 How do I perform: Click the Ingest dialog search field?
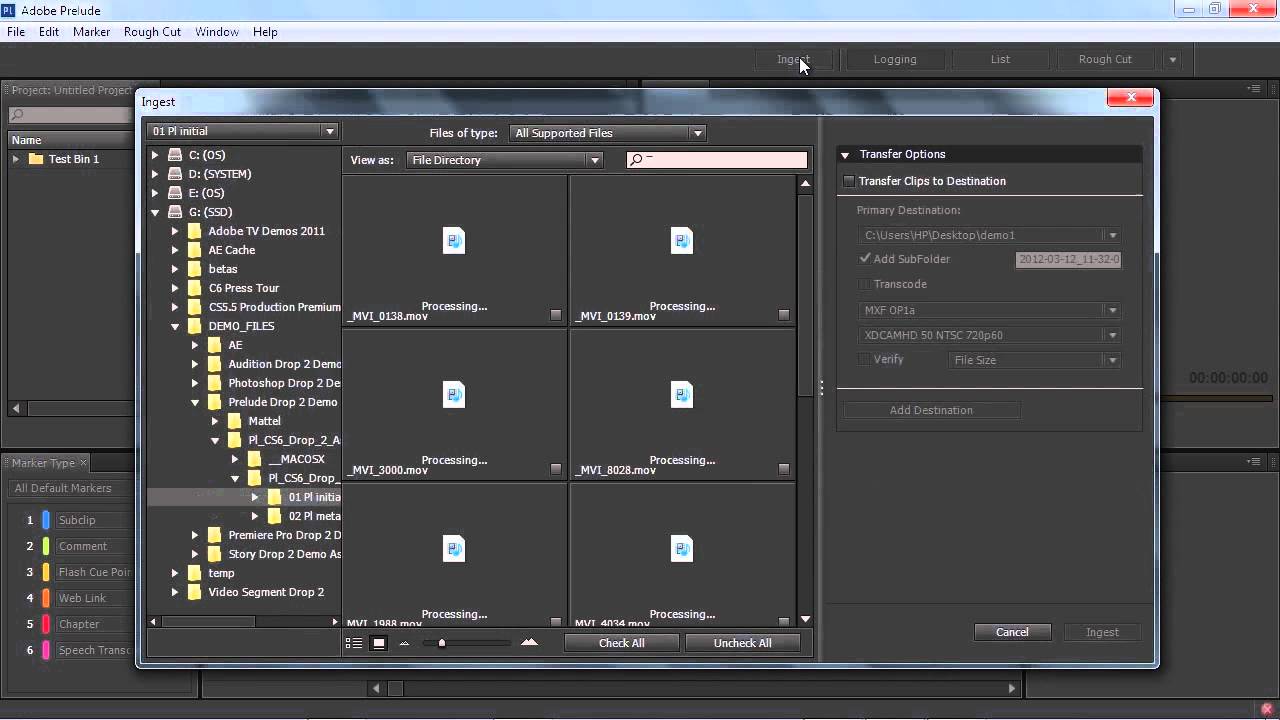point(716,160)
